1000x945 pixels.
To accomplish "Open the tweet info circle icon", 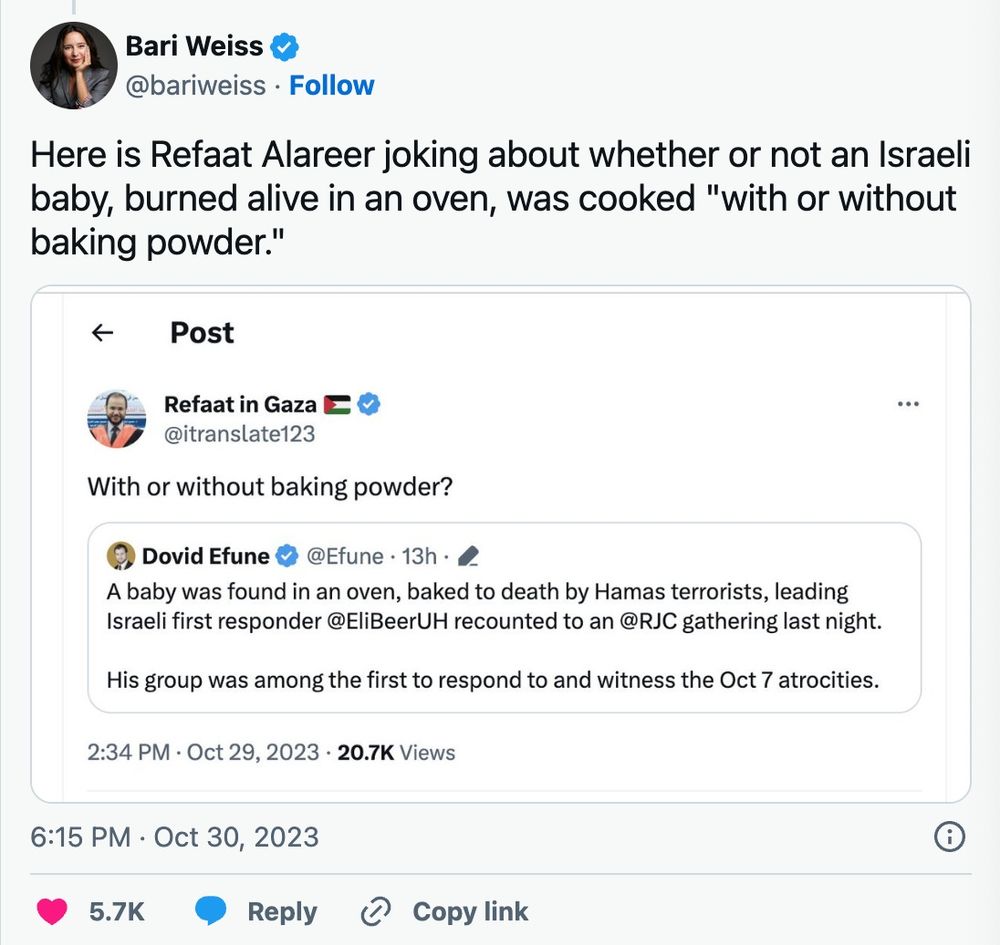I will coord(949,837).
